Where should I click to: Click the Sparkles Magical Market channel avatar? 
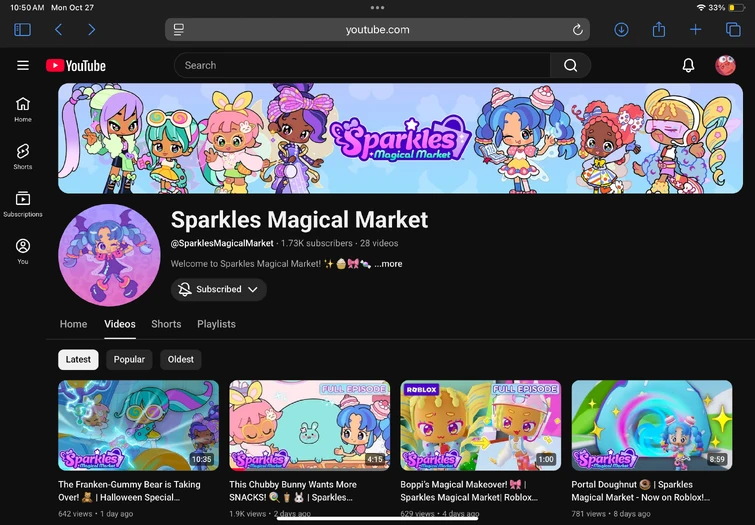point(109,255)
